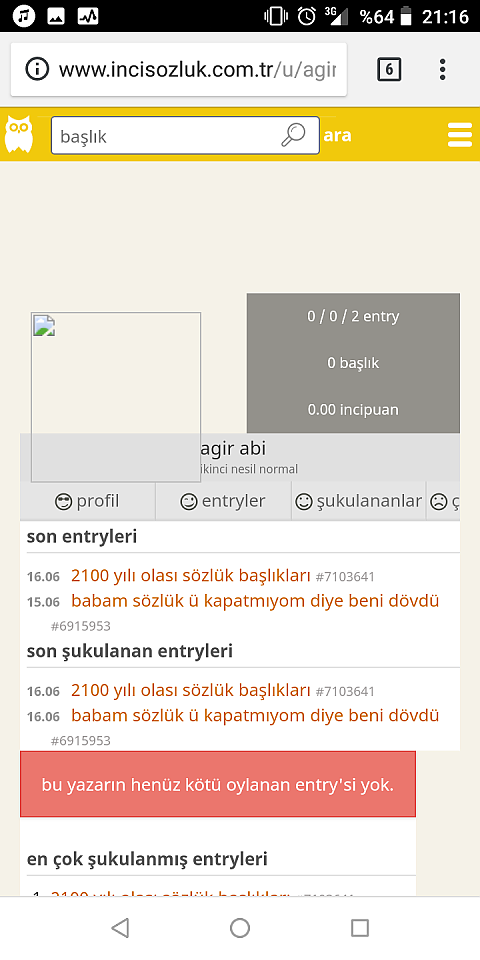
Task: Switch to the entryler tab
Action: click(x=223, y=501)
